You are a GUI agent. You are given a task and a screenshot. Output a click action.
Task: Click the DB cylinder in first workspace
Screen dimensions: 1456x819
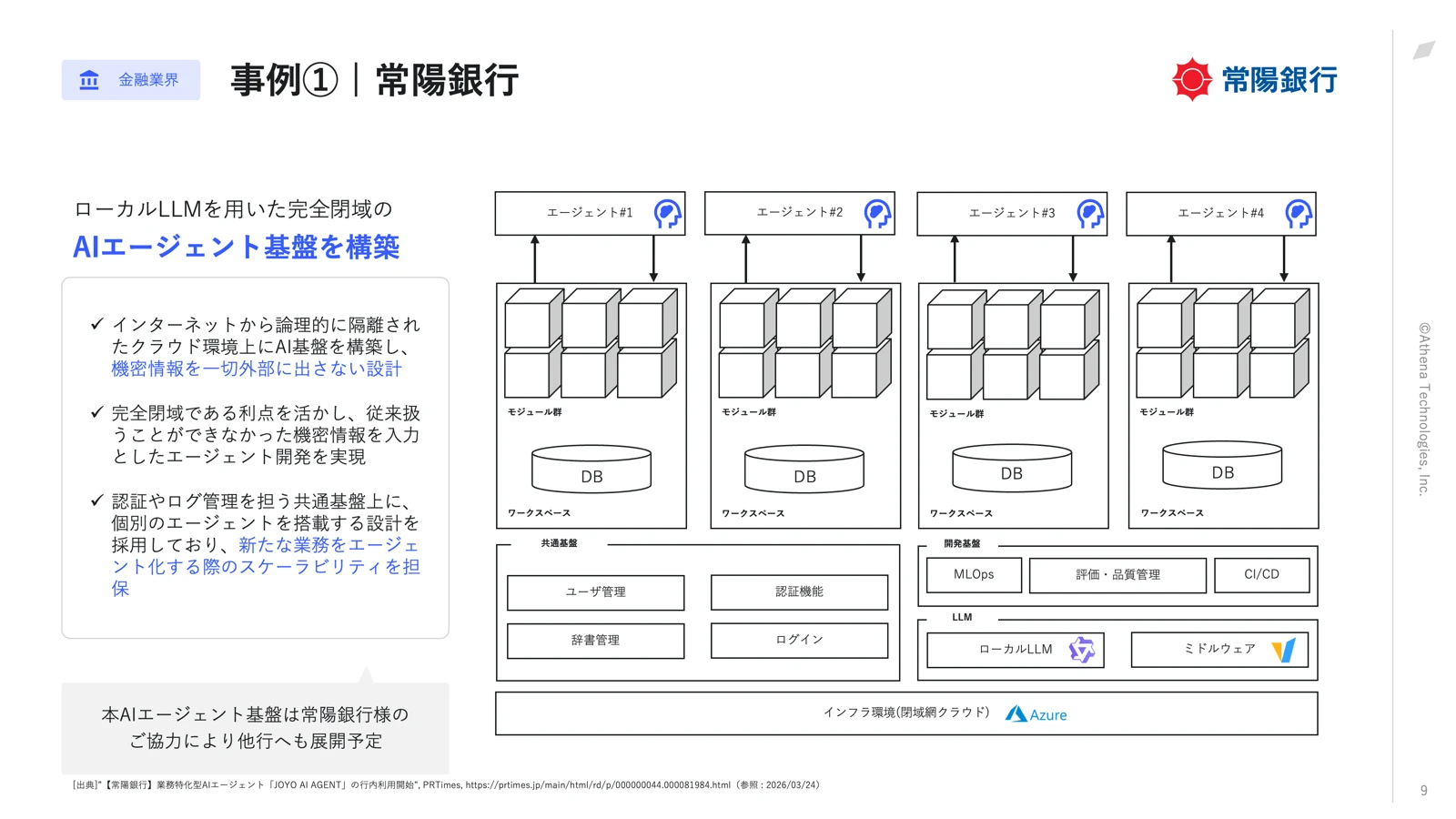(x=591, y=469)
